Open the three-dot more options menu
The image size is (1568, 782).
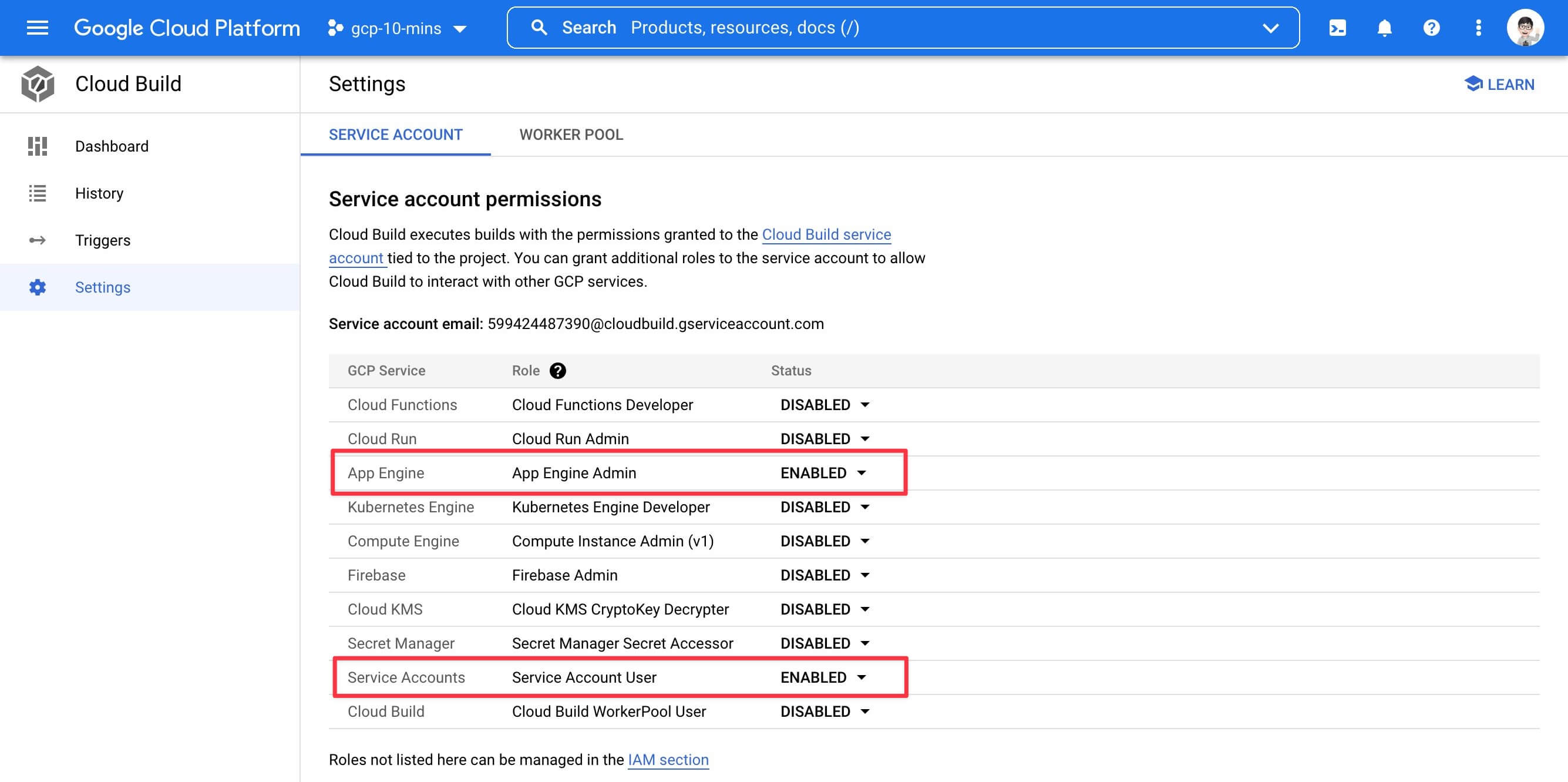point(1478,28)
